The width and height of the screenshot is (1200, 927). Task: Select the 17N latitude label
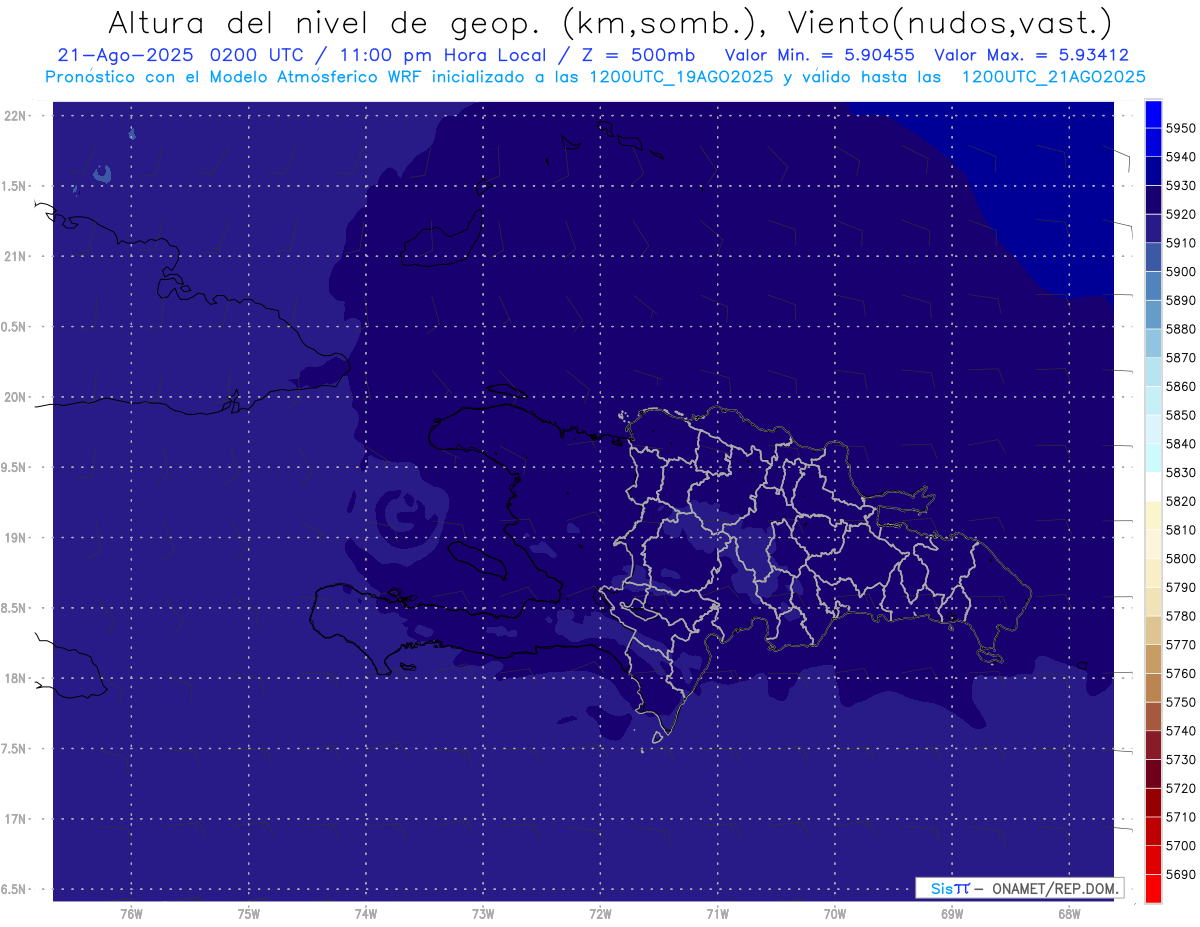point(15,819)
